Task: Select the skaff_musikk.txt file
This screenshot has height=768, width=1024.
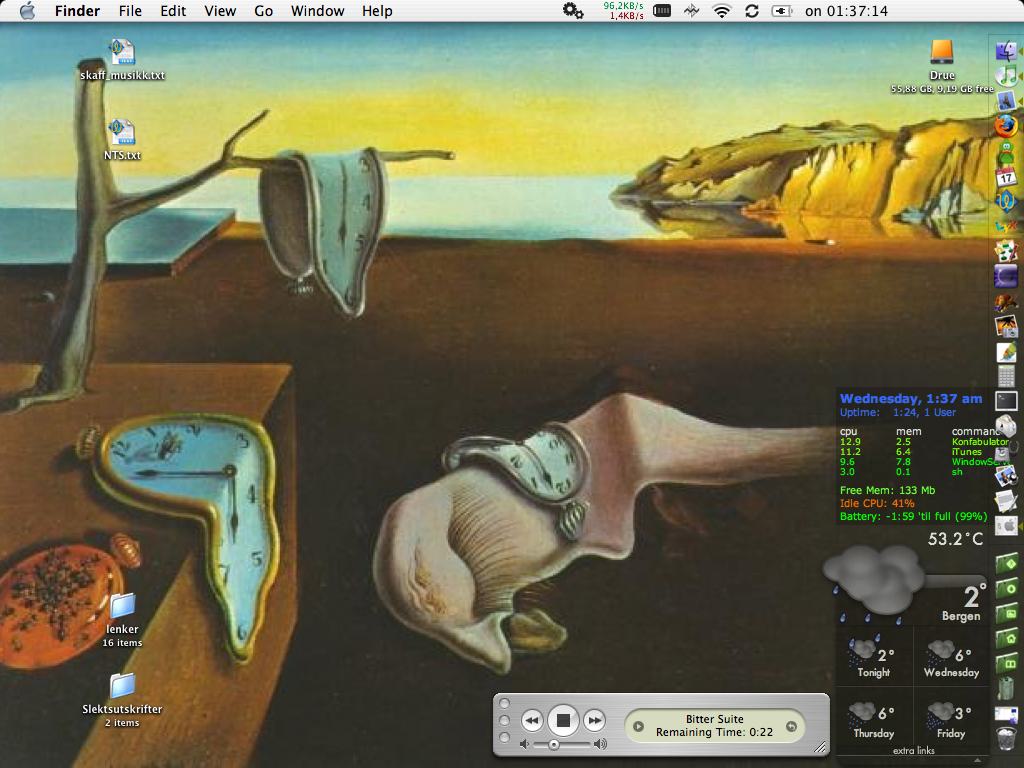Action: point(122,52)
